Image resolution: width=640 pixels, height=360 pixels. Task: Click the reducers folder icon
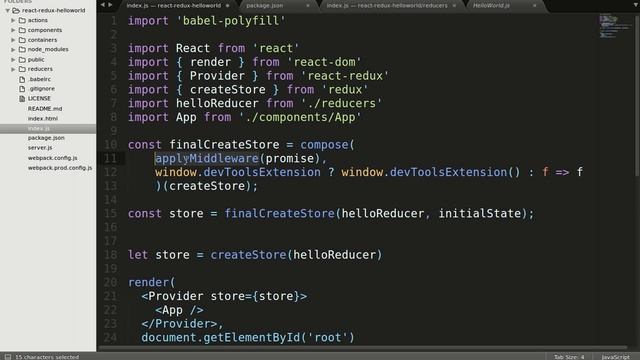(x=22, y=69)
